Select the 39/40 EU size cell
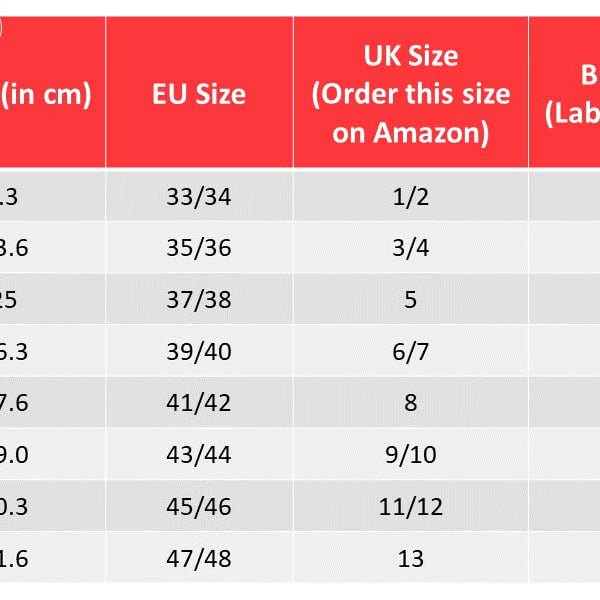 click(199, 352)
